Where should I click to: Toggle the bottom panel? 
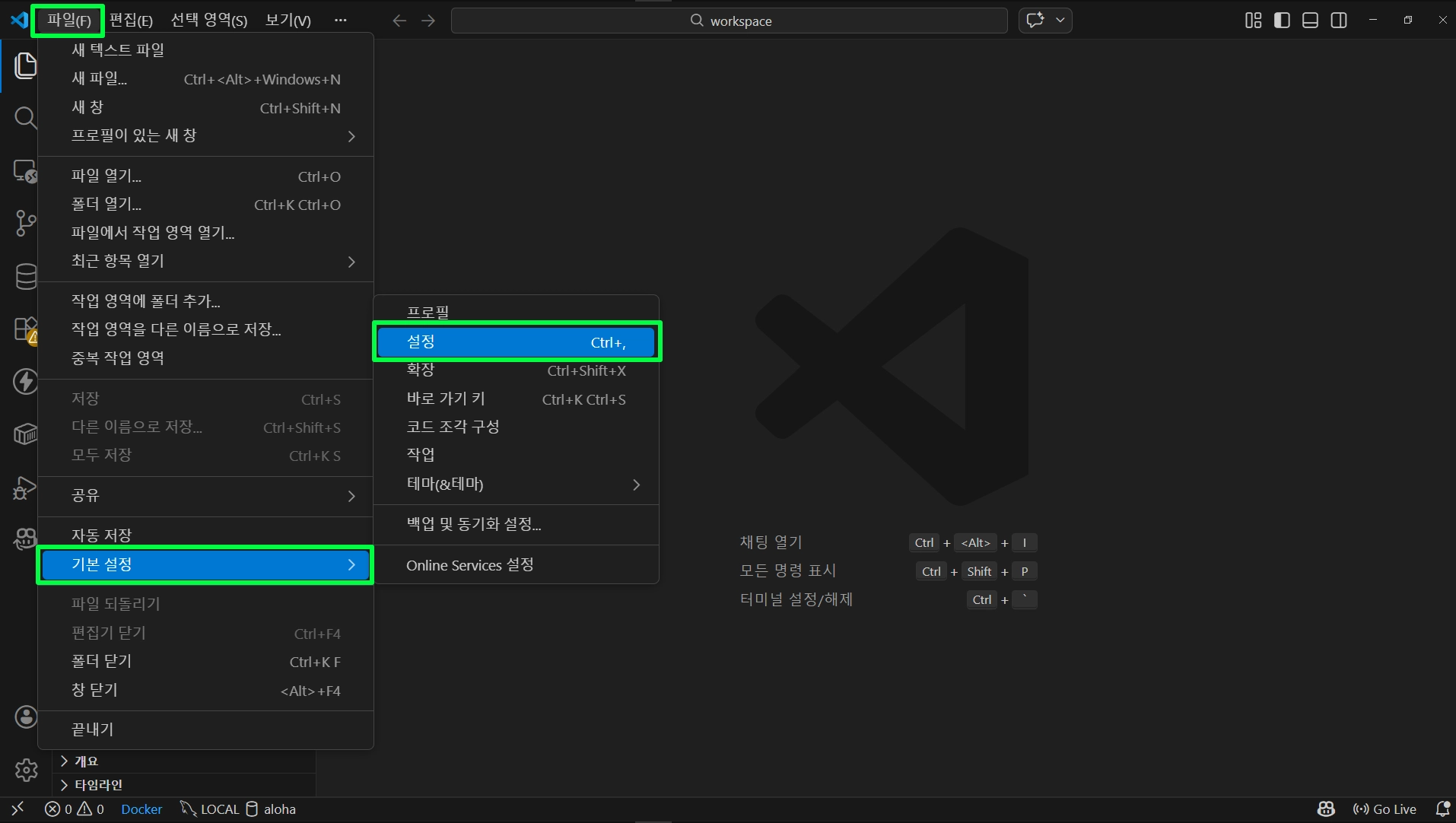(x=1310, y=21)
